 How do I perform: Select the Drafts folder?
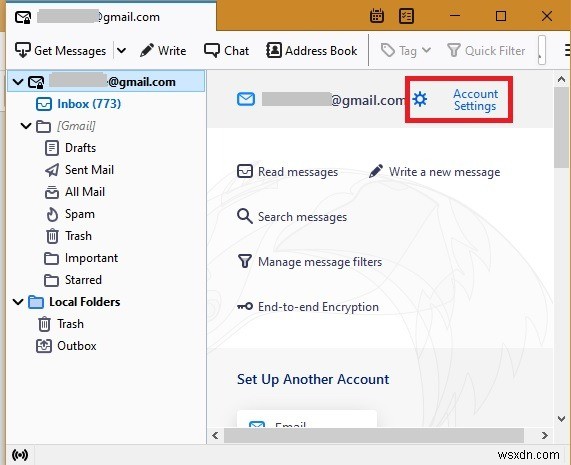(80, 148)
